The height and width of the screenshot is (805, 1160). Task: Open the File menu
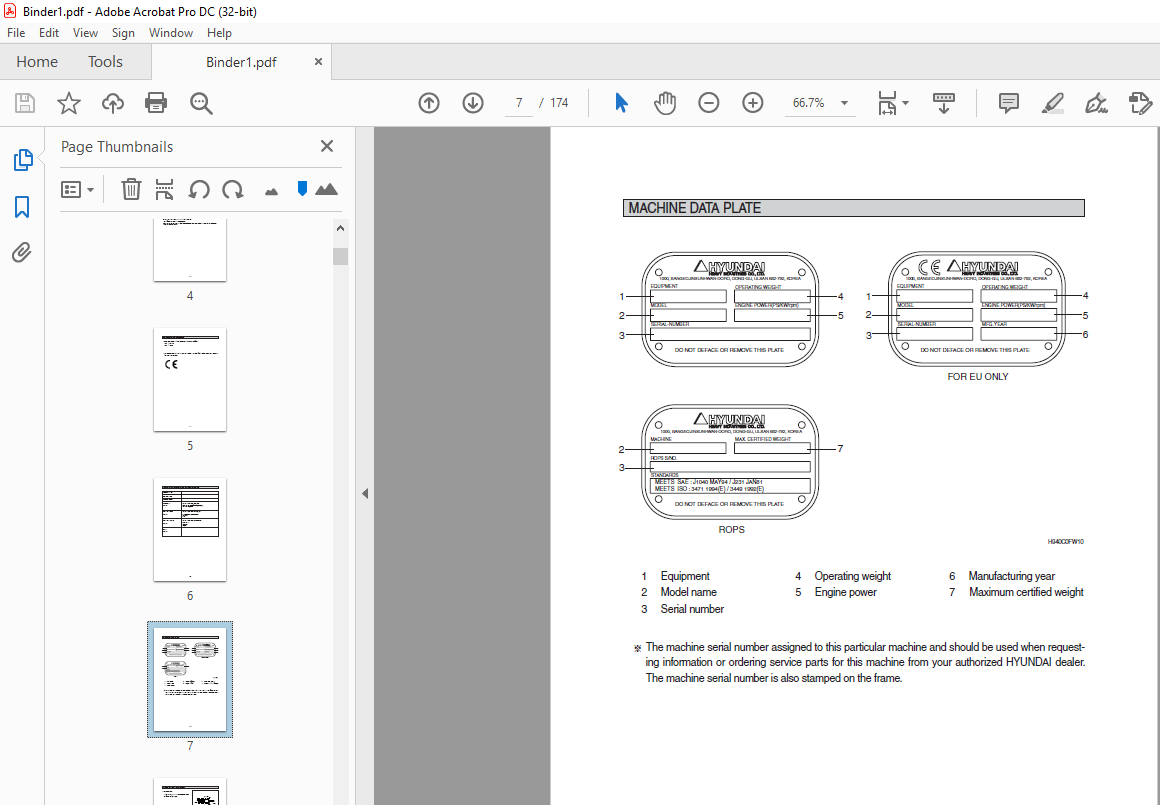[16, 33]
